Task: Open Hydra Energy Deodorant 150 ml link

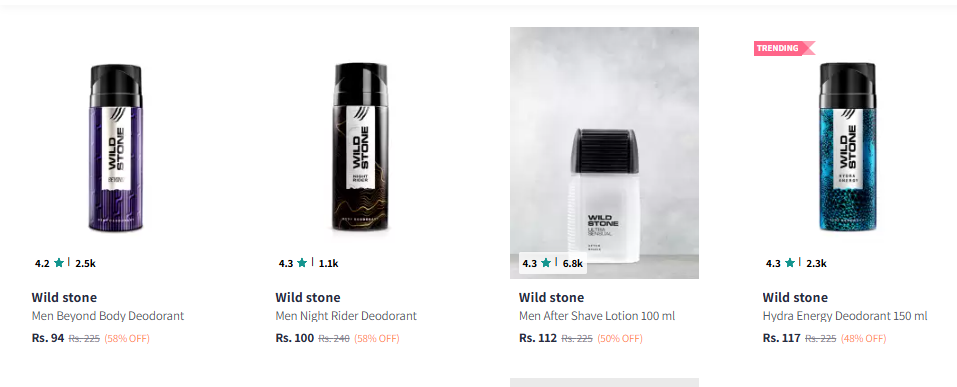Action: tap(845, 316)
